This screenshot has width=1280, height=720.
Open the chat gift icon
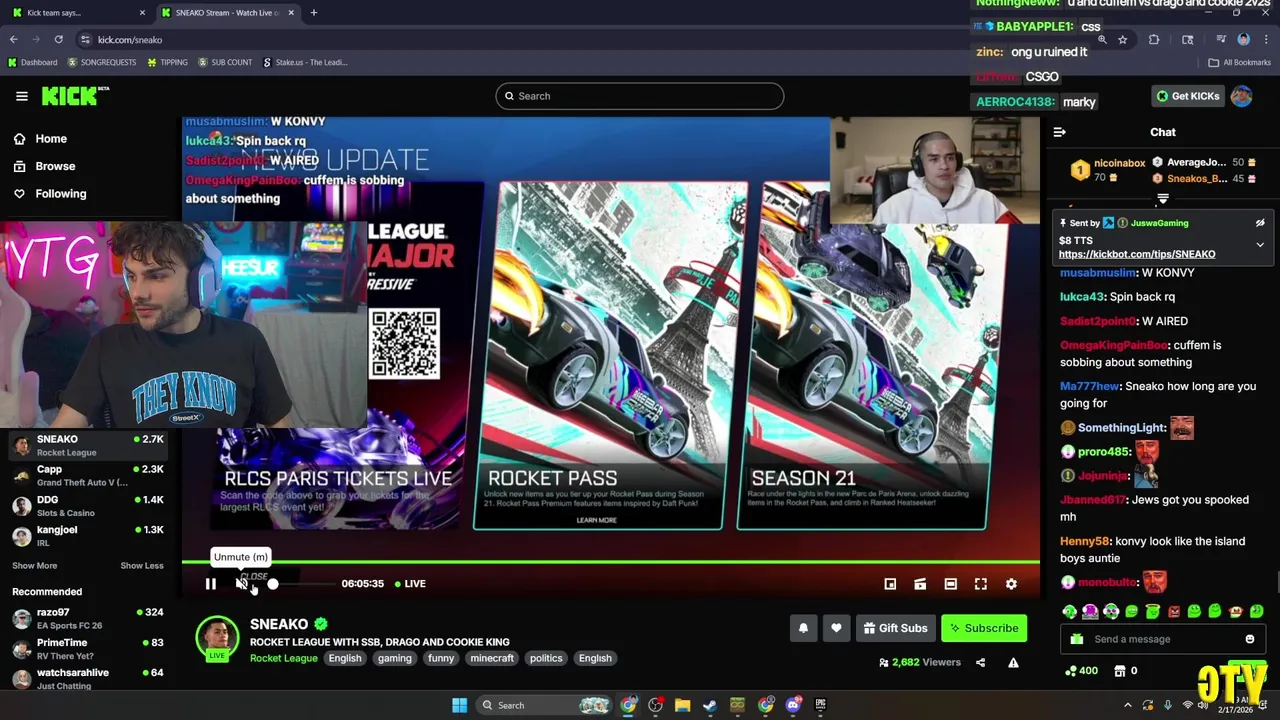[x=1076, y=640]
